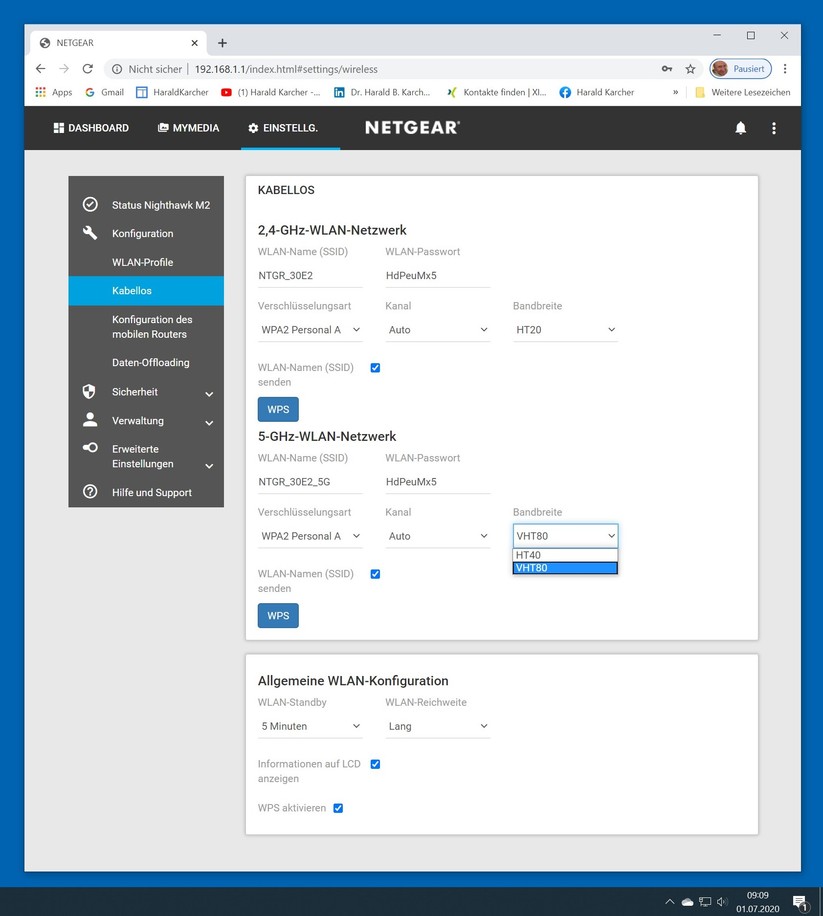This screenshot has height=916, width=823.
Task: Disable the WPS aktivieren checkbox
Action: (x=338, y=808)
